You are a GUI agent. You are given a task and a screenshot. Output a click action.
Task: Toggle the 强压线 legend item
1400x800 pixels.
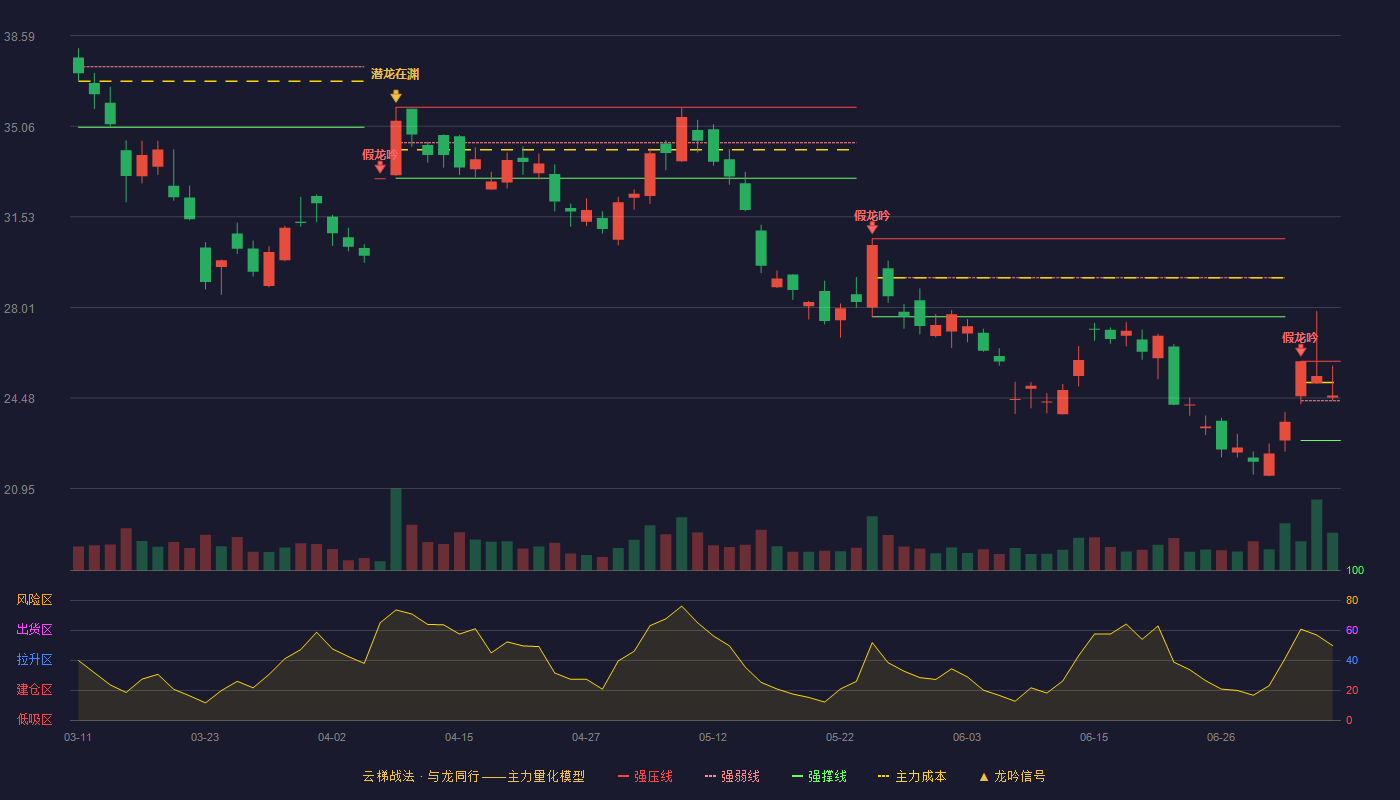645,776
